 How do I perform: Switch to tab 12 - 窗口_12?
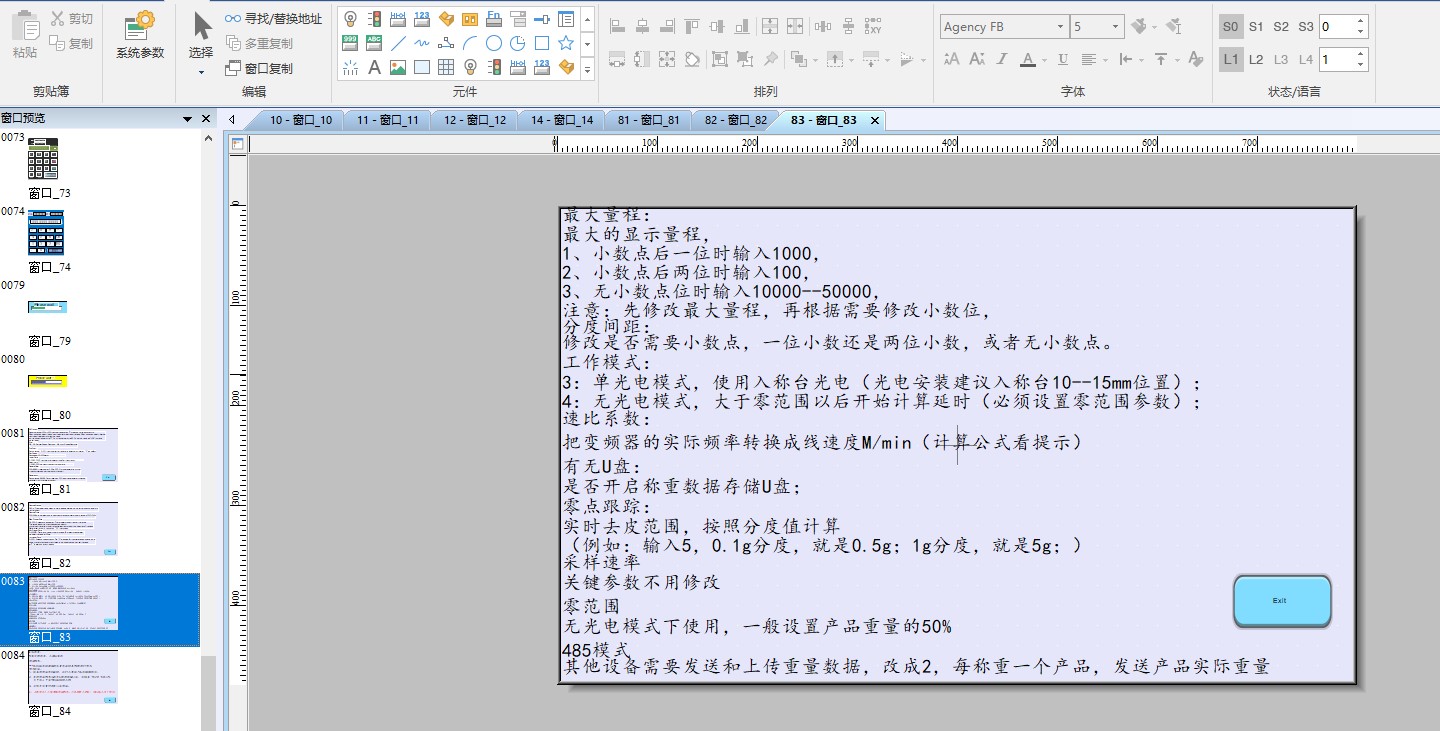coord(474,120)
